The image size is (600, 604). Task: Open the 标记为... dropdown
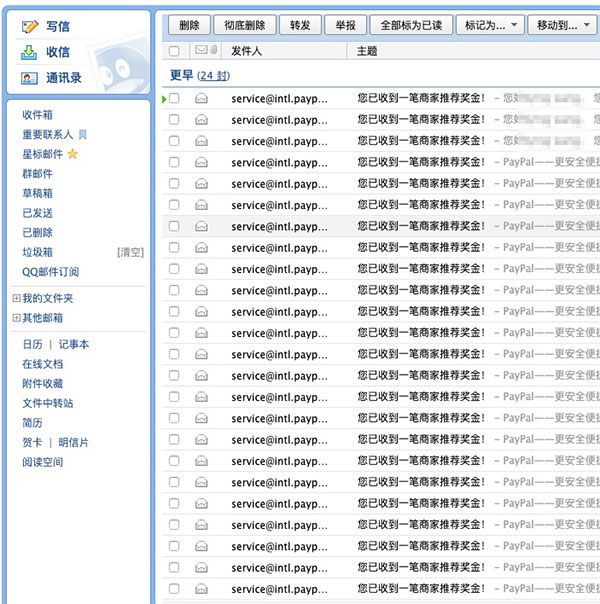tap(490, 25)
